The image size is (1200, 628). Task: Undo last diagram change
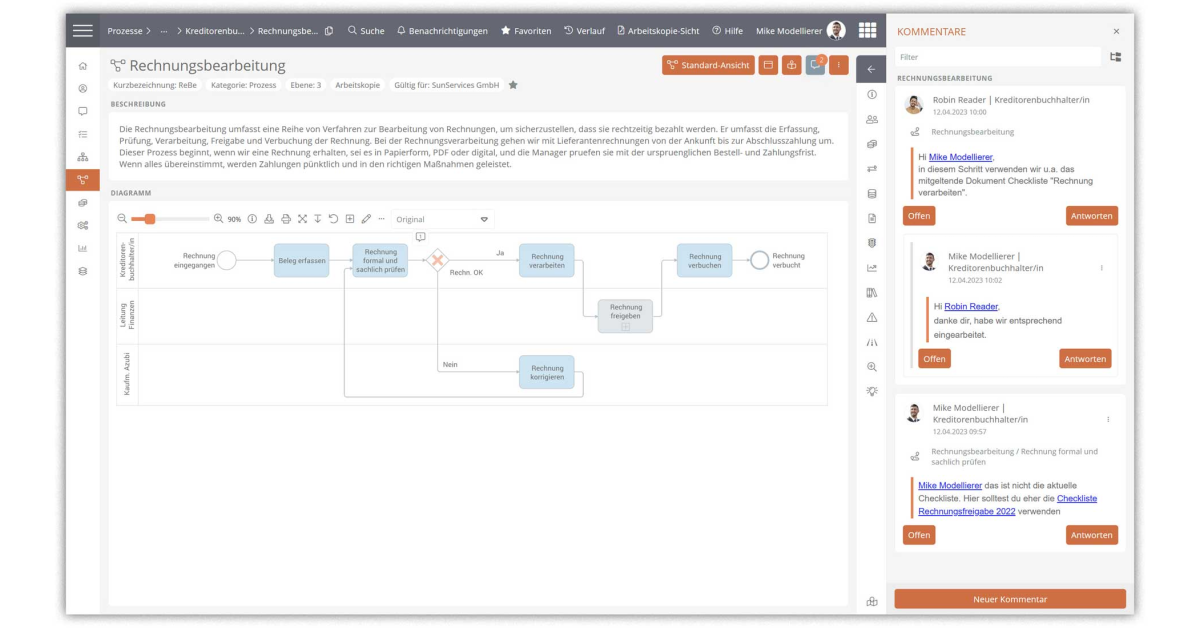(333, 219)
